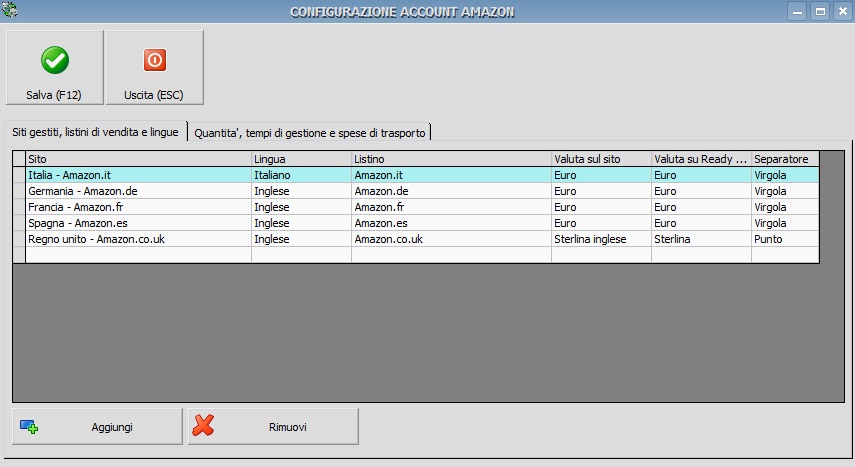Click the Amazon.co.uk Listino cell
Image resolution: width=855 pixels, height=467 pixels.
tap(451, 239)
